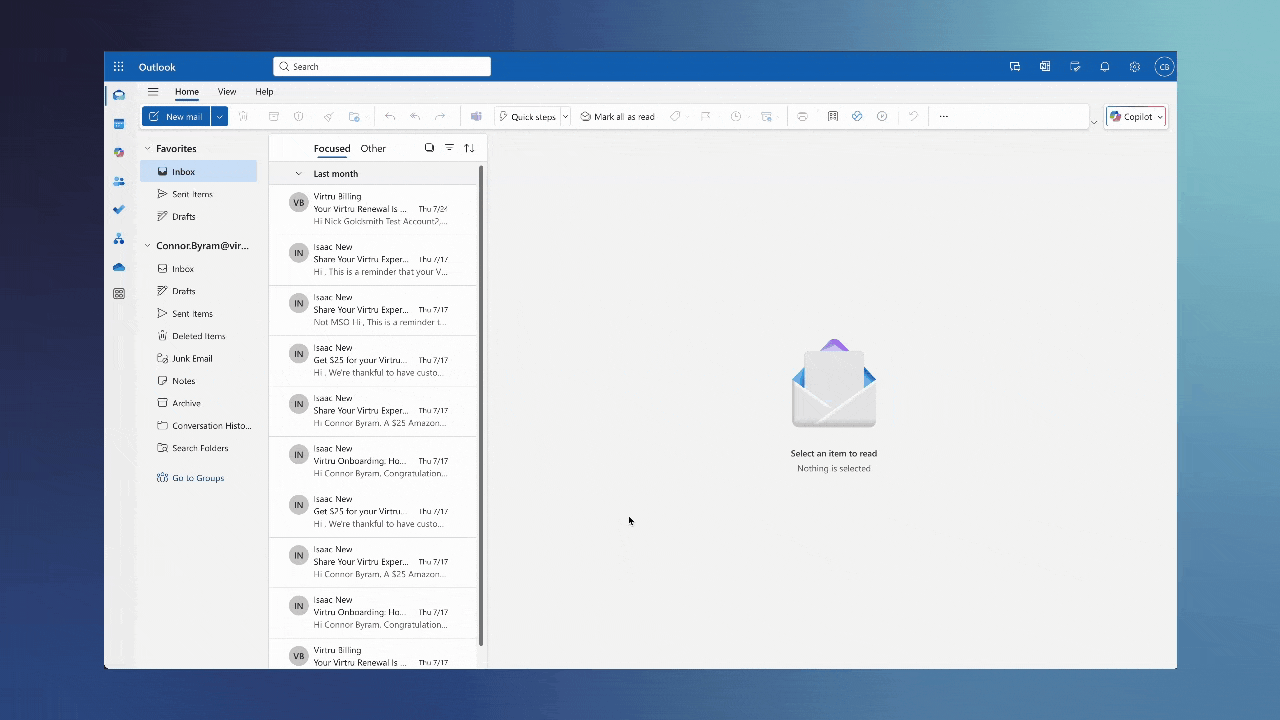The height and width of the screenshot is (720, 1280).
Task: Collapse the Last month message group
Action: [298, 174]
